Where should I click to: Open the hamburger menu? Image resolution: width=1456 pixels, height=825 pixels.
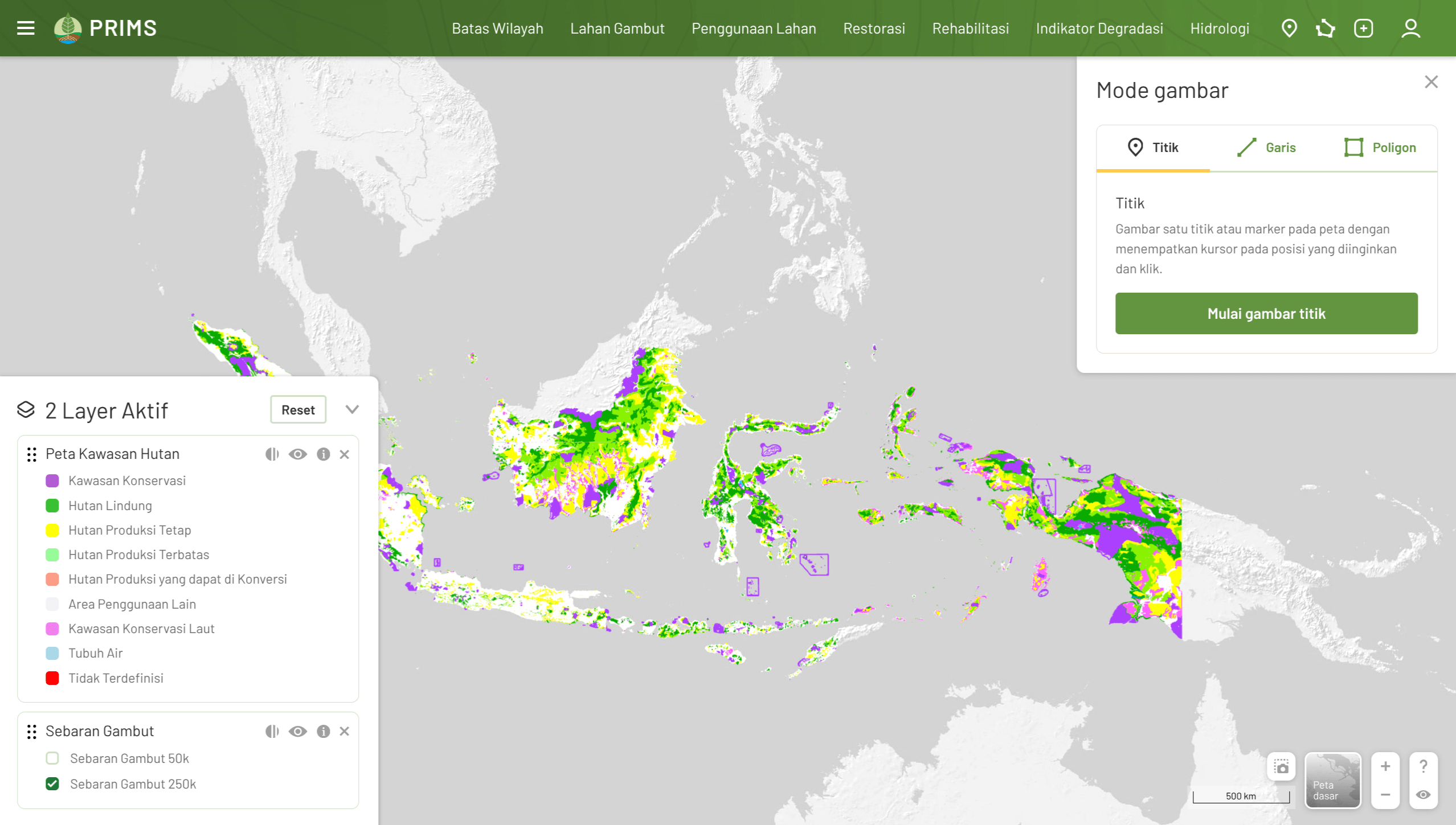[26, 28]
